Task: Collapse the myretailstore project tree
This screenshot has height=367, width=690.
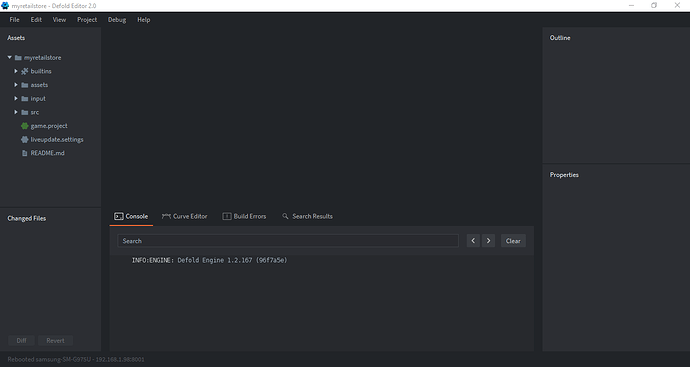Action: (x=9, y=57)
